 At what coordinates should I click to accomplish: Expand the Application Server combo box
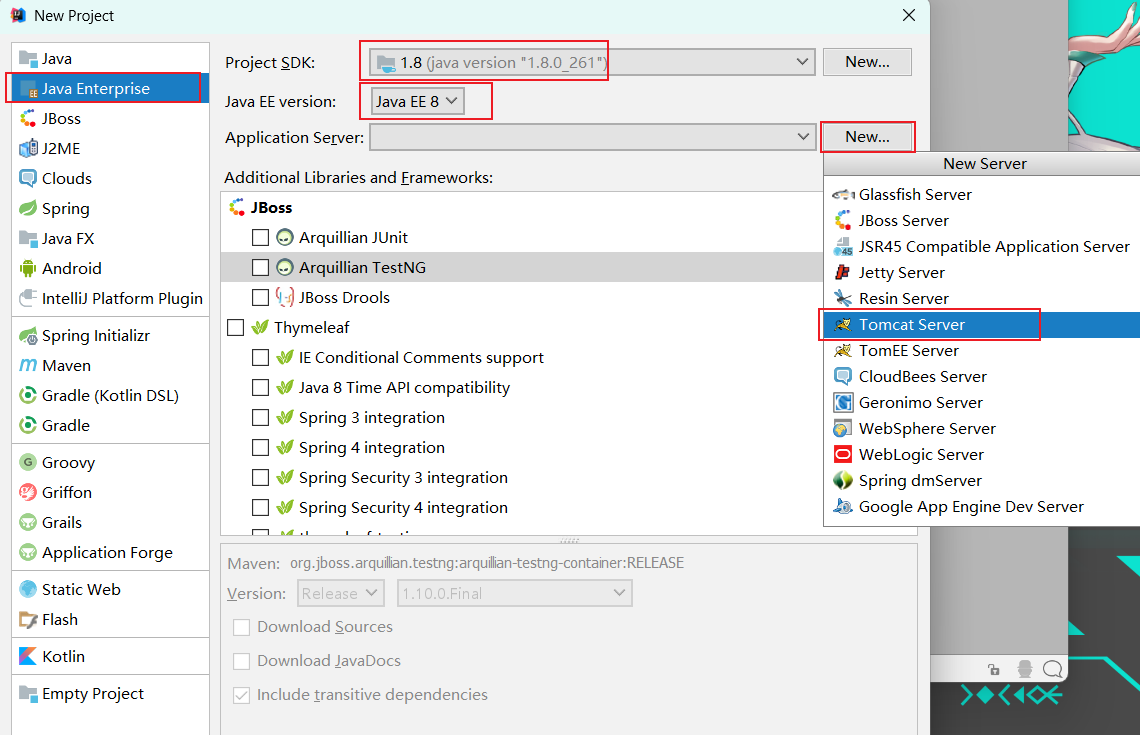tap(592, 137)
